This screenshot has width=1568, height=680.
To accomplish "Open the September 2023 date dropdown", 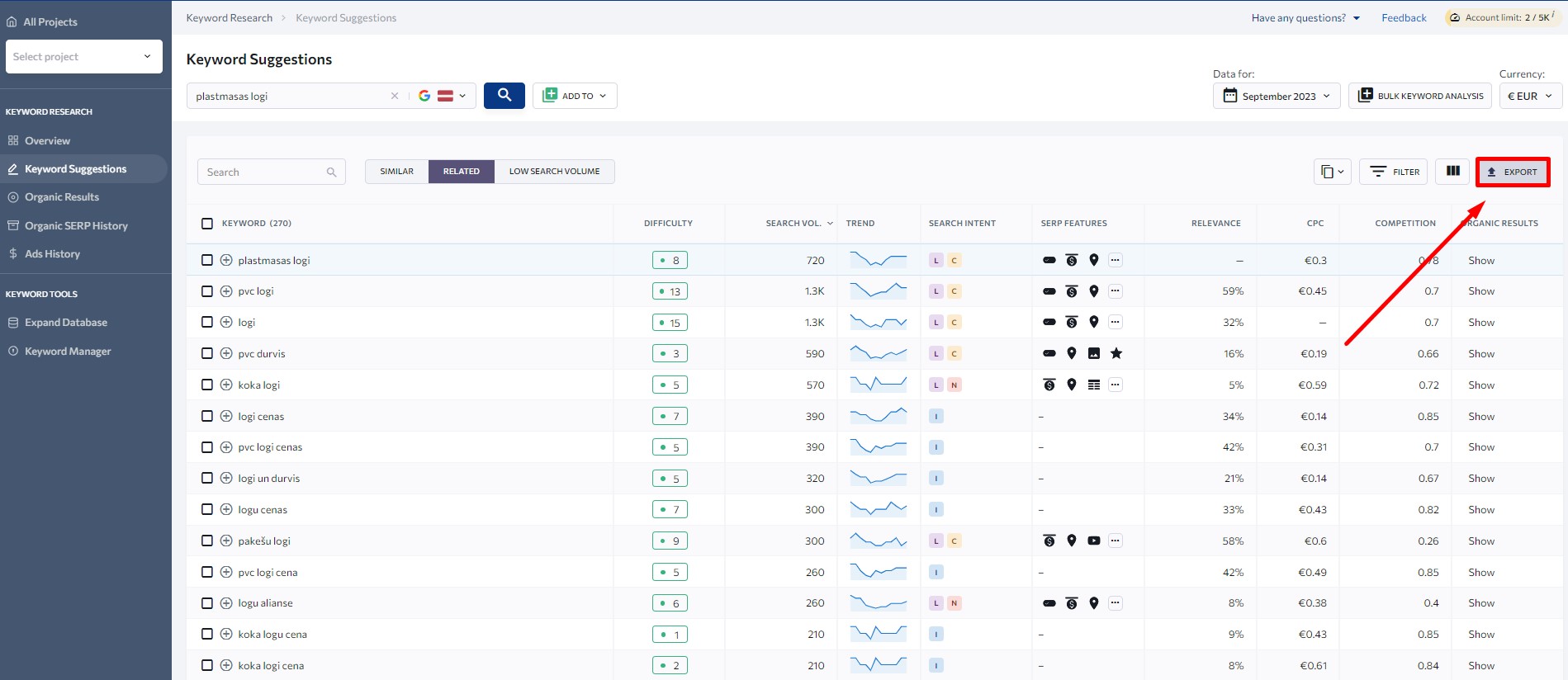I will point(1277,96).
